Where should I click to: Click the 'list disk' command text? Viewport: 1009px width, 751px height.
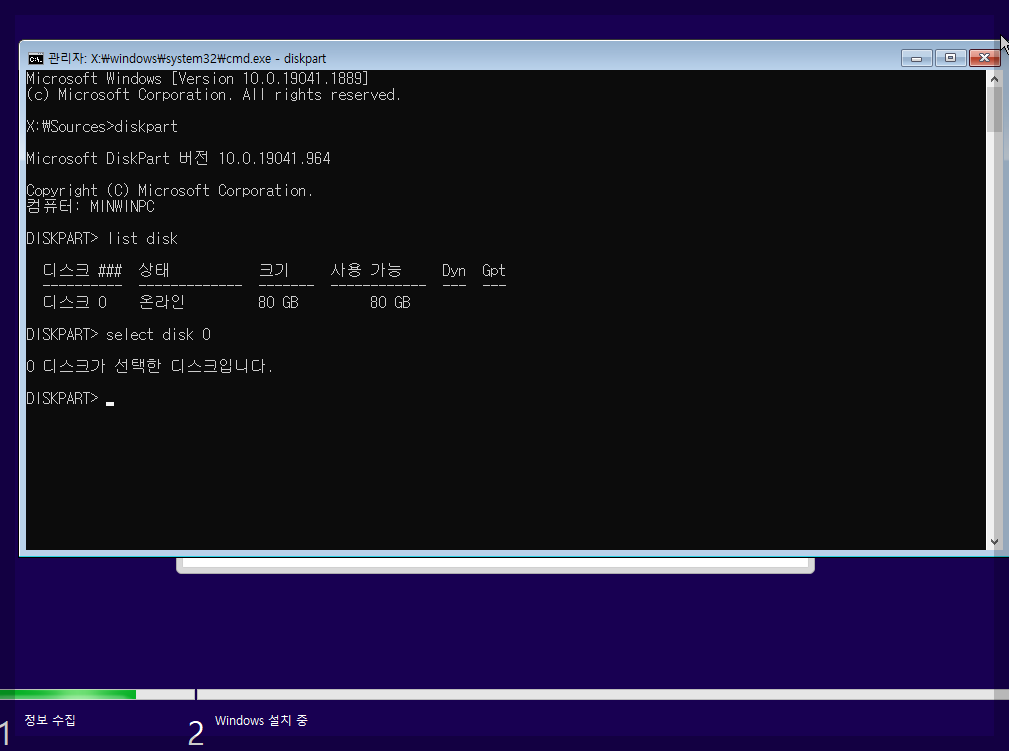(x=142, y=239)
